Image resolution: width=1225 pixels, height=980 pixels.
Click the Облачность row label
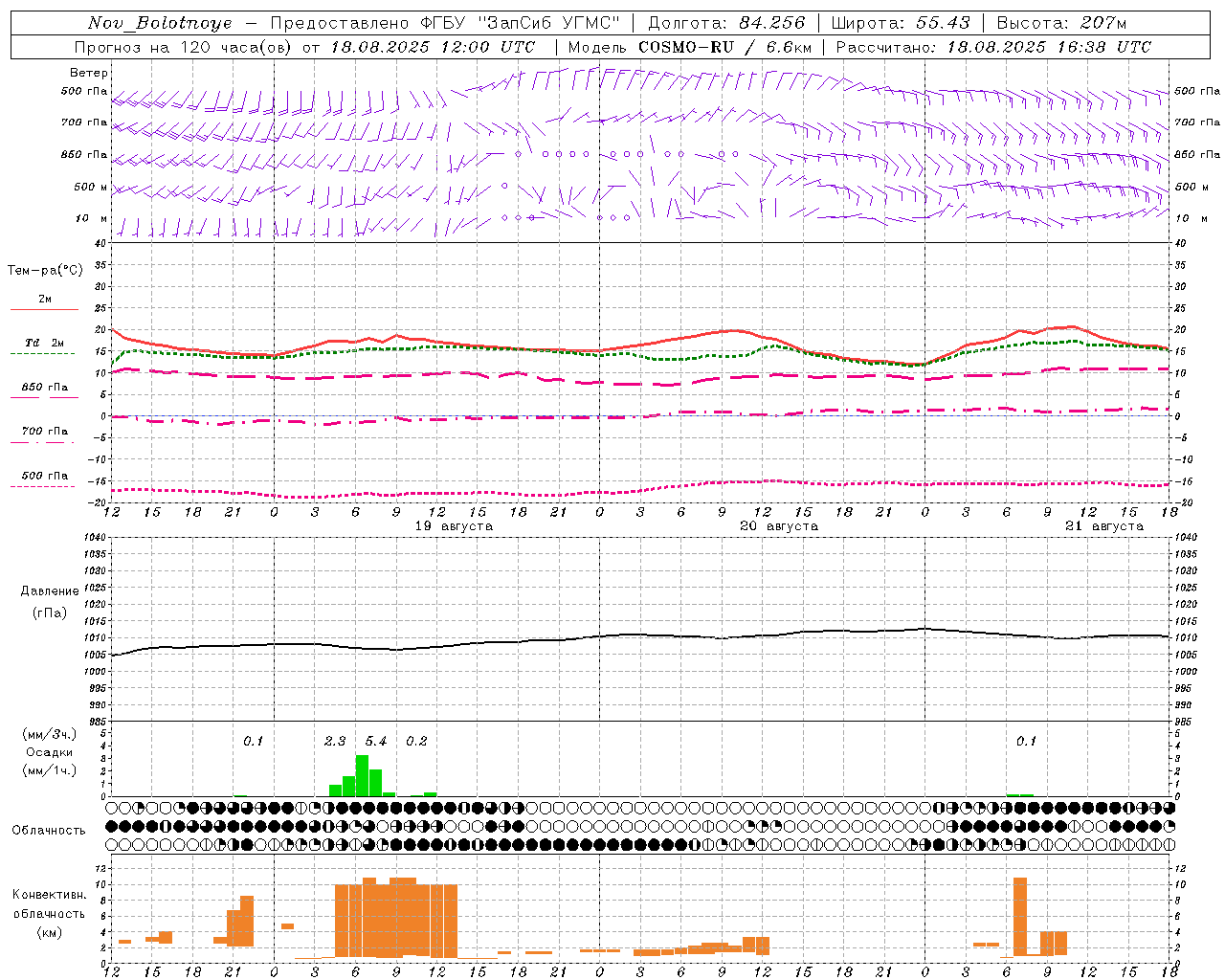coord(49,830)
